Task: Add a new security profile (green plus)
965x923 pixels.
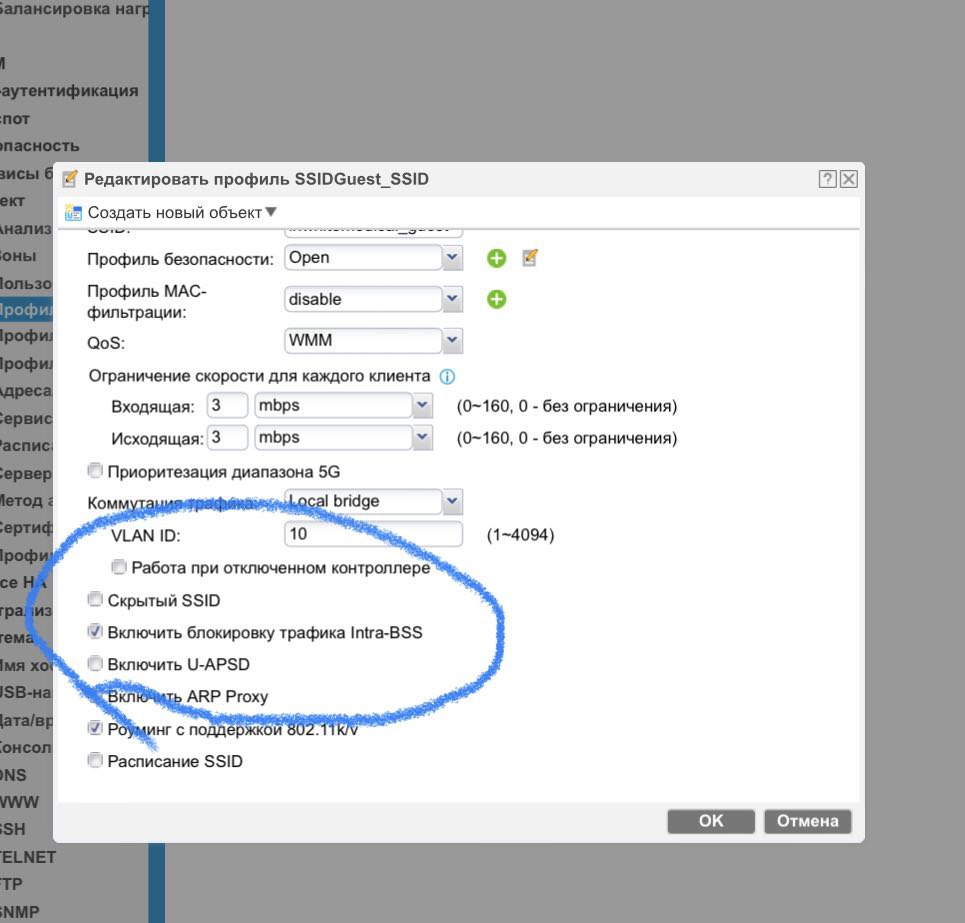Action: tap(497, 258)
